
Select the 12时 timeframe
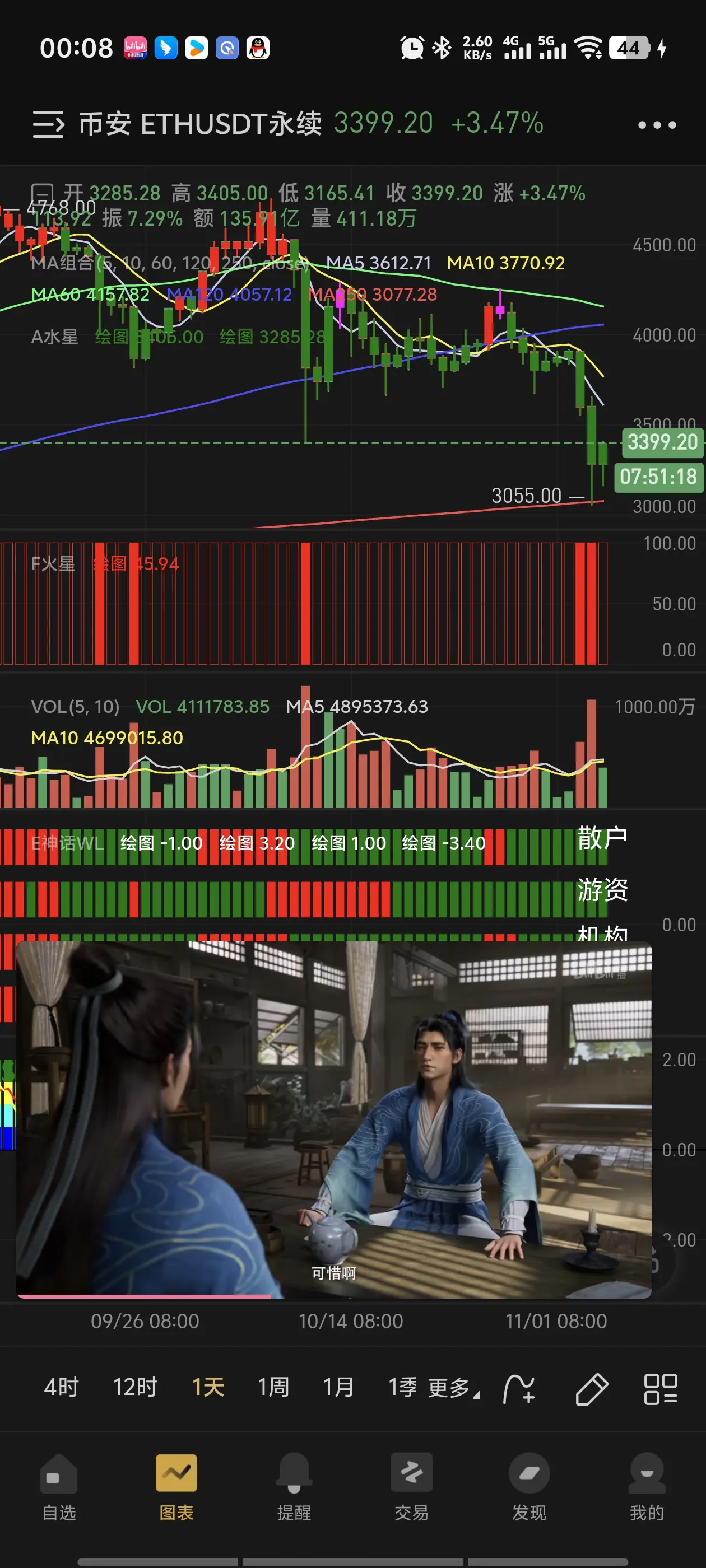(135, 1387)
